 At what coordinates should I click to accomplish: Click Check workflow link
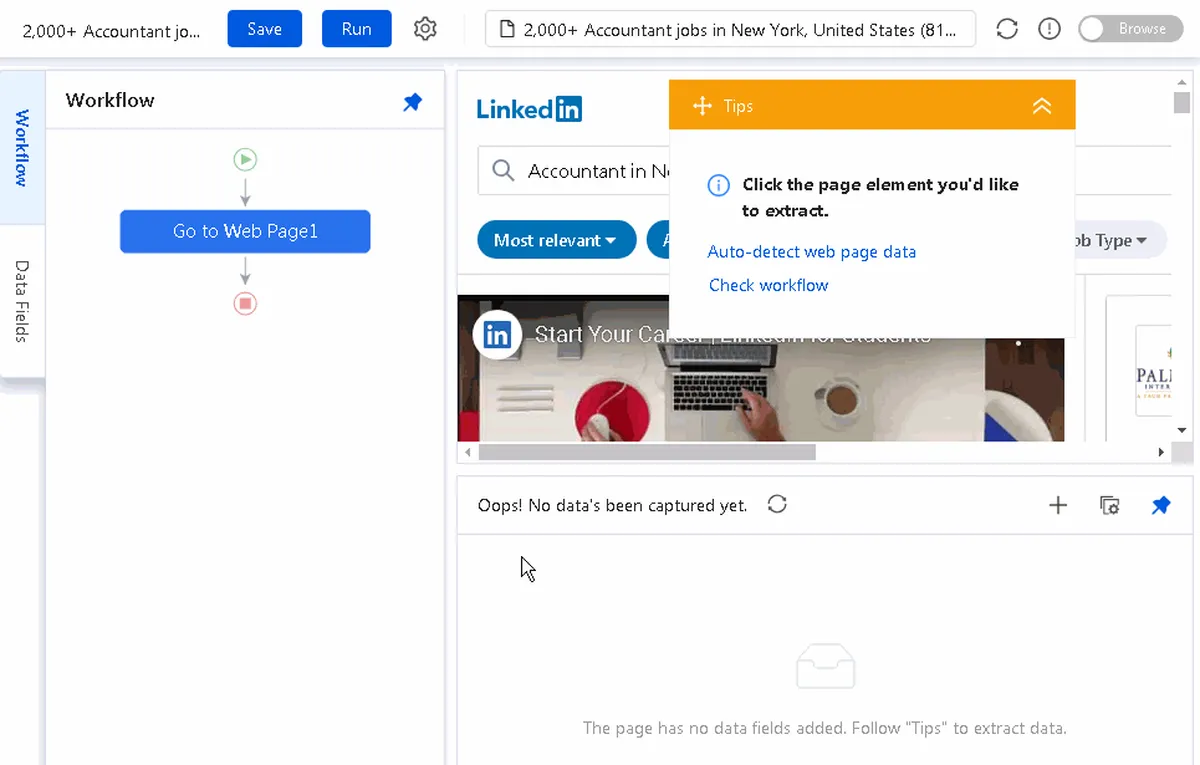tap(768, 285)
